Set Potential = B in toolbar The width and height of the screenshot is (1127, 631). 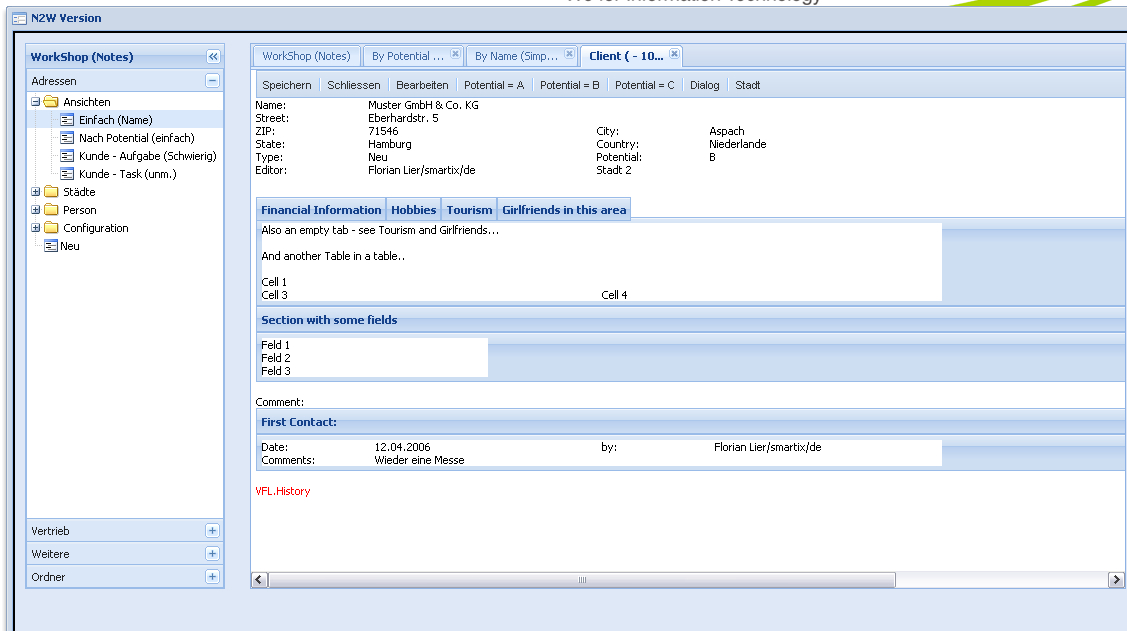(569, 85)
